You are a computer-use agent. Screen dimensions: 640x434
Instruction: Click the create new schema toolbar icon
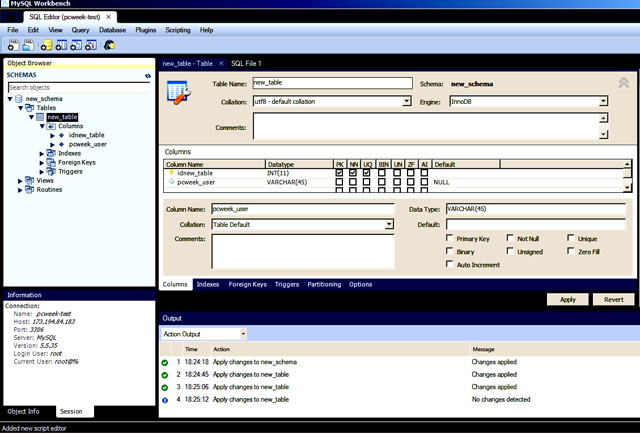[x=47, y=45]
